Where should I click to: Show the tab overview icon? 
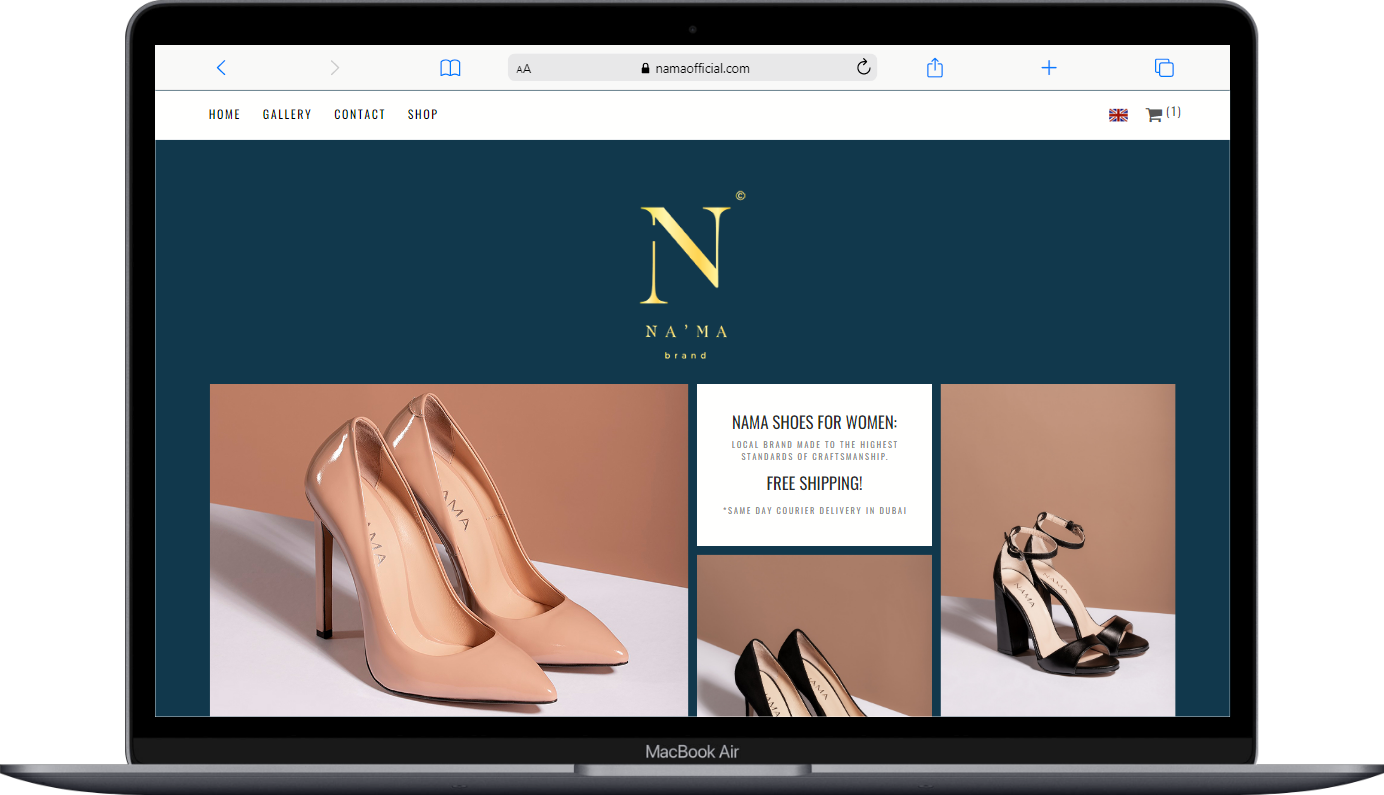(x=1163, y=68)
